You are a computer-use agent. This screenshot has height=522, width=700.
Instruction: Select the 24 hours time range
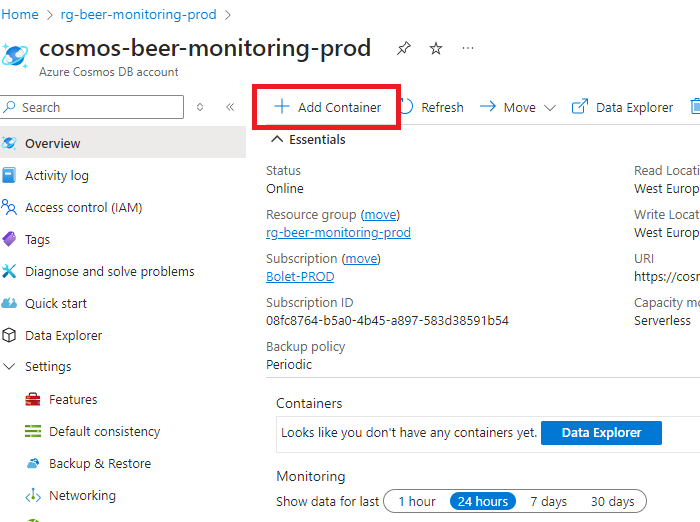click(483, 501)
